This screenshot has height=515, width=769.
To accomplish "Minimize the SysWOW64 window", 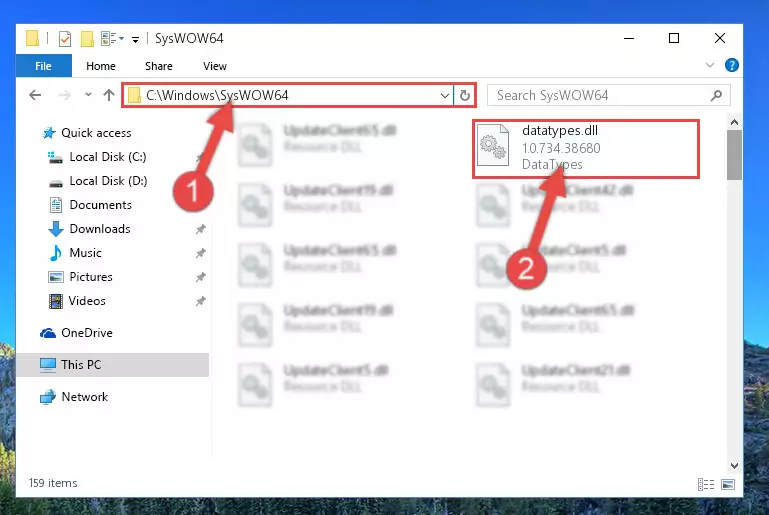I will pos(629,38).
